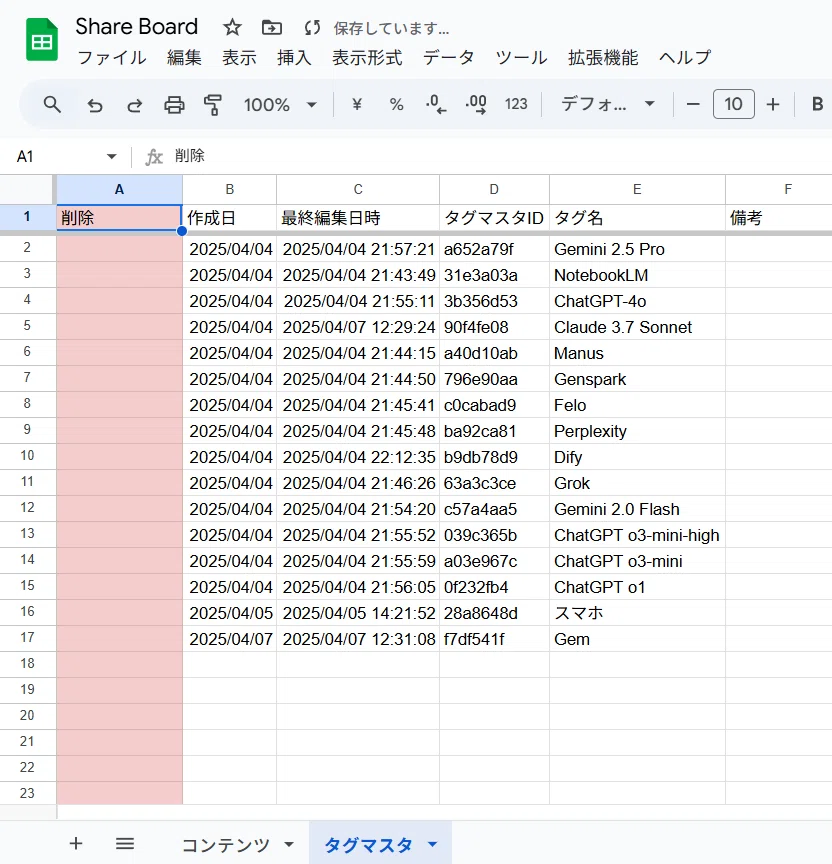
Task: Open the 編集 menu
Action: point(184,57)
